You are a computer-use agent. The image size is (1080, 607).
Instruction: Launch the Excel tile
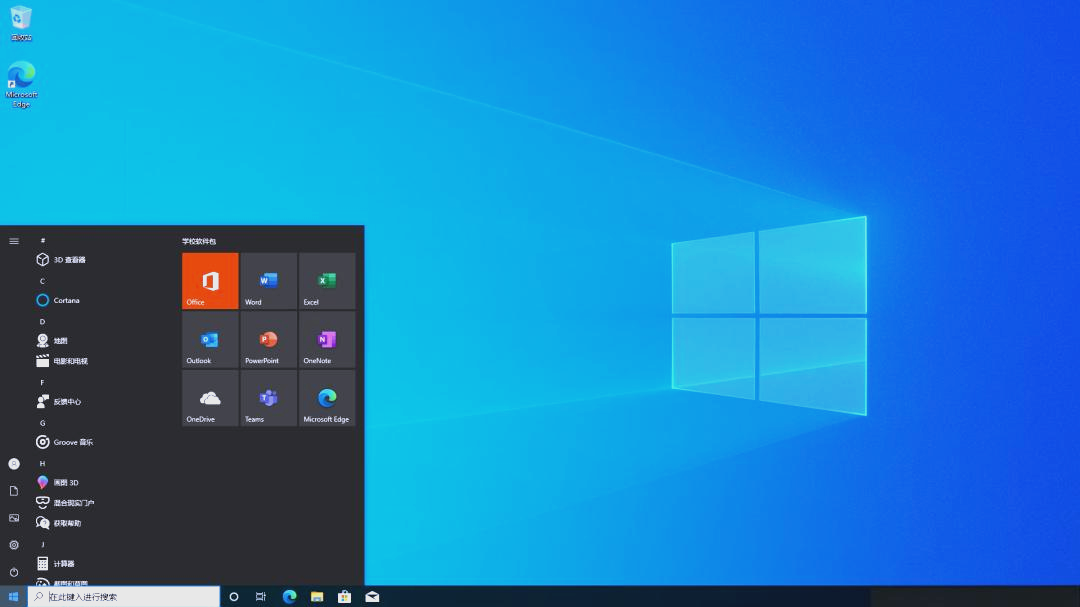click(326, 281)
